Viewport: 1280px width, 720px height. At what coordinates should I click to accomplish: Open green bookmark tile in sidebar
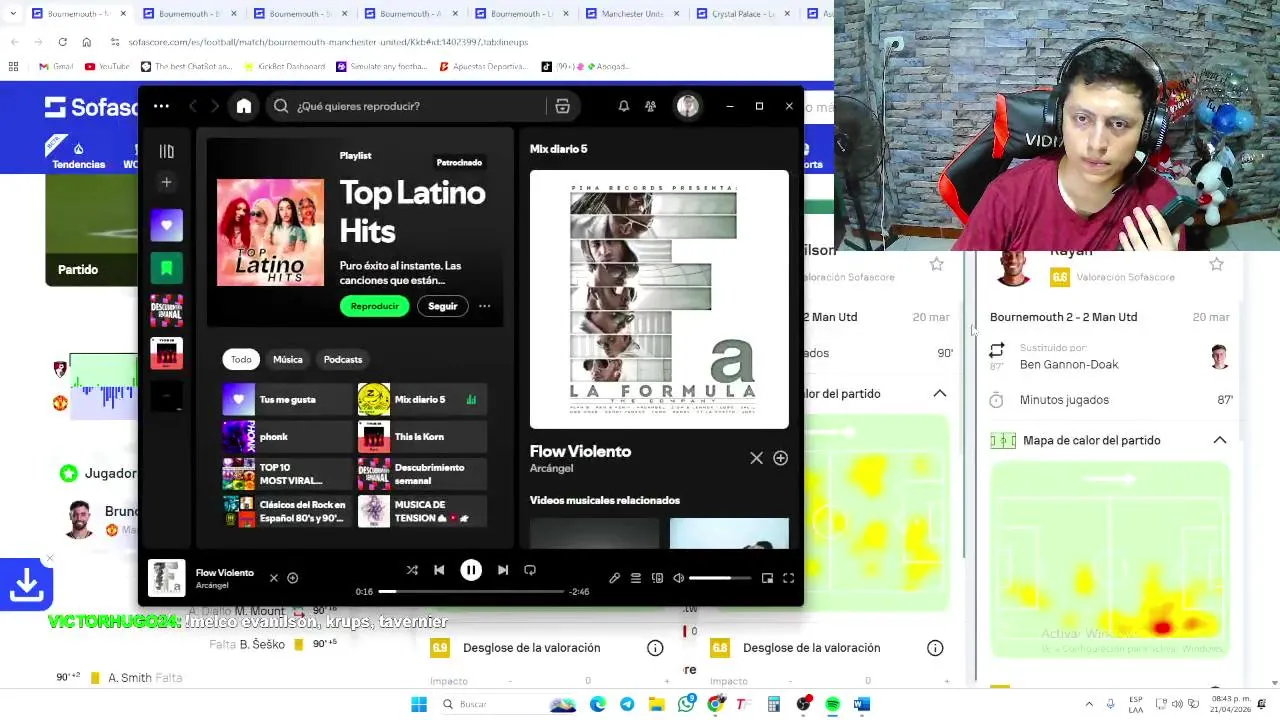(x=167, y=268)
